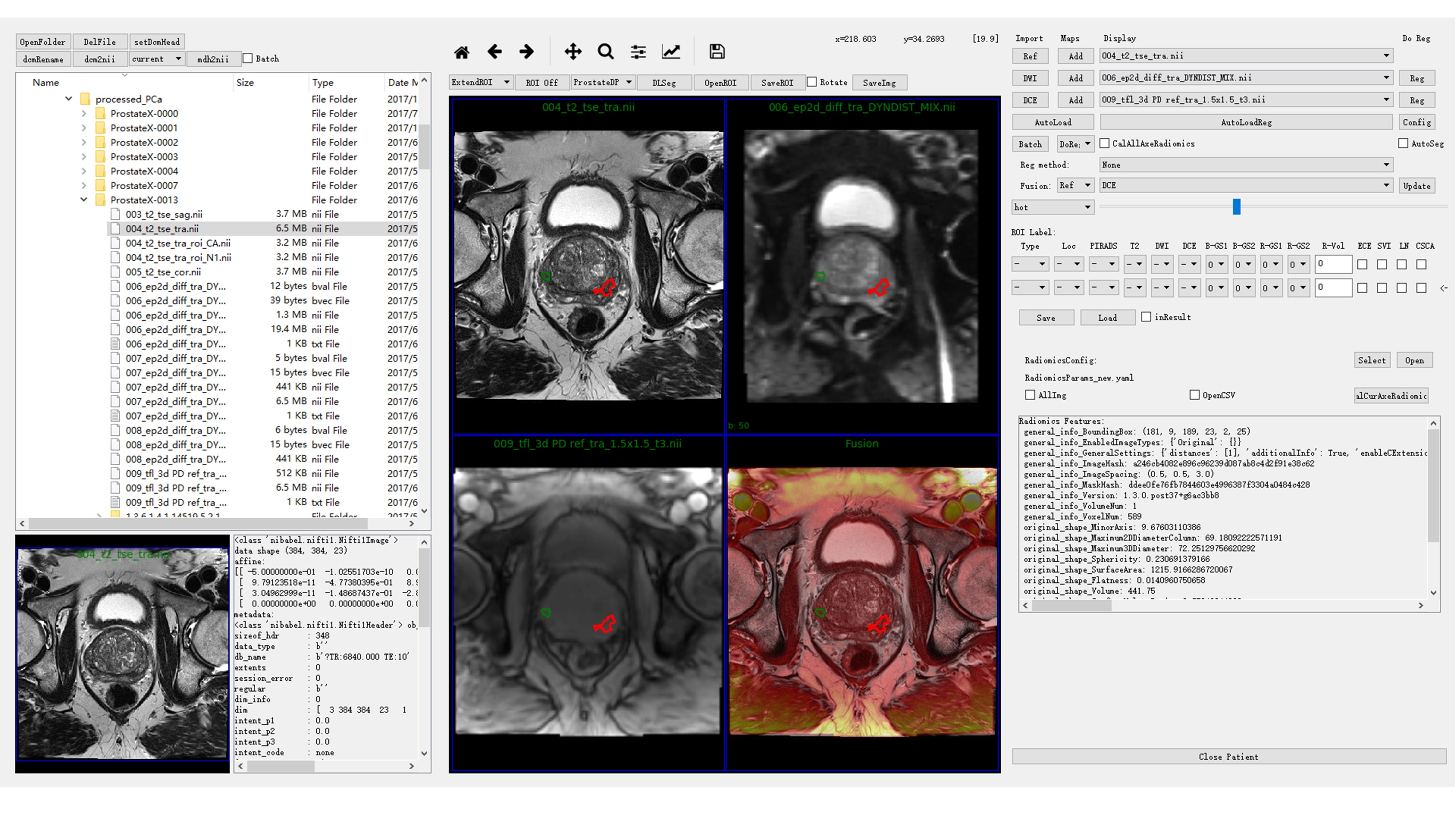Image resolution: width=1456 pixels, height=819 pixels.
Task: Click the T2 preview thumbnail image
Action: 123,653
